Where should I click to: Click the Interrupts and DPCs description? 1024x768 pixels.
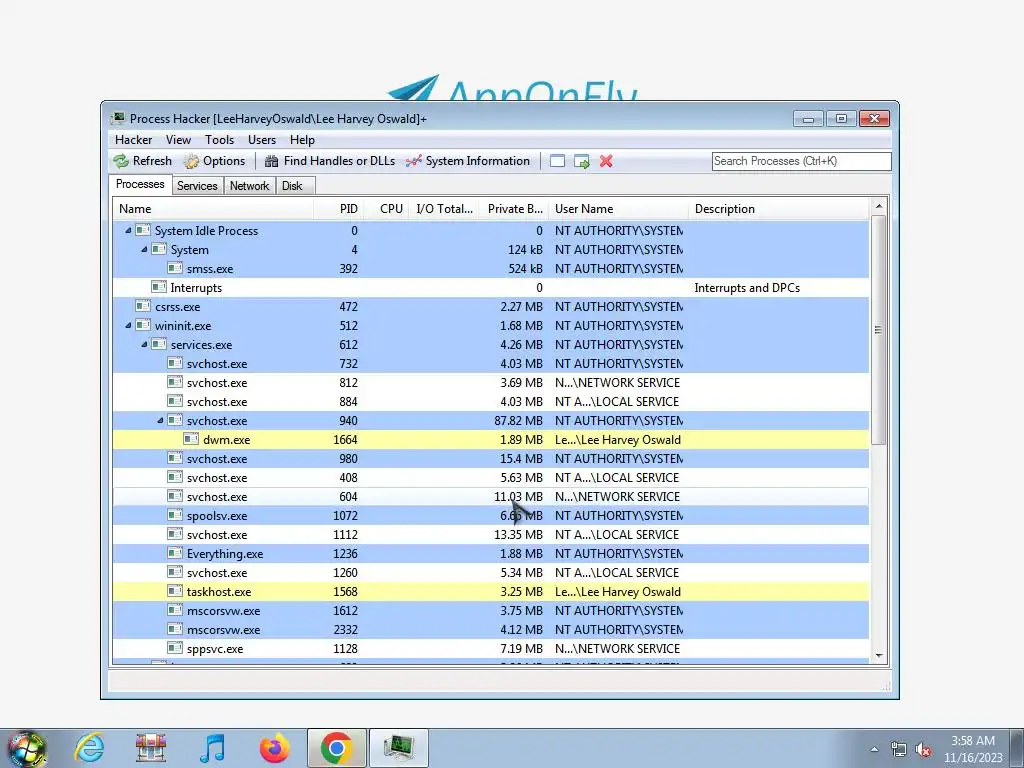coord(747,287)
